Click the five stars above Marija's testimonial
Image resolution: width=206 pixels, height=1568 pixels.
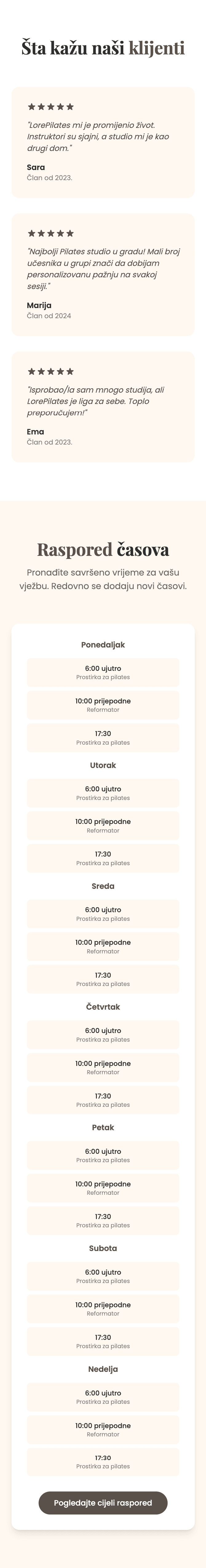tap(51, 233)
